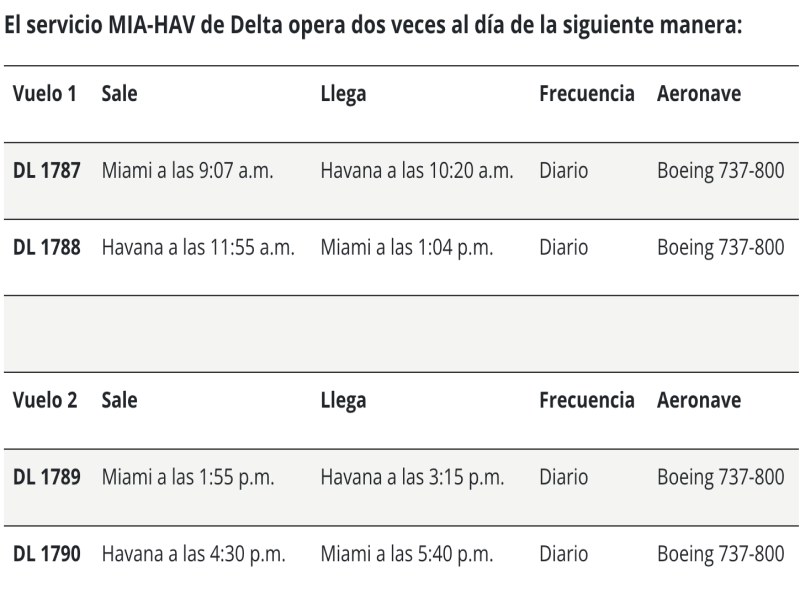Click "Miami a las 9:07 a.m." departure cell
800x600 pixels.
(x=187, y=171)
